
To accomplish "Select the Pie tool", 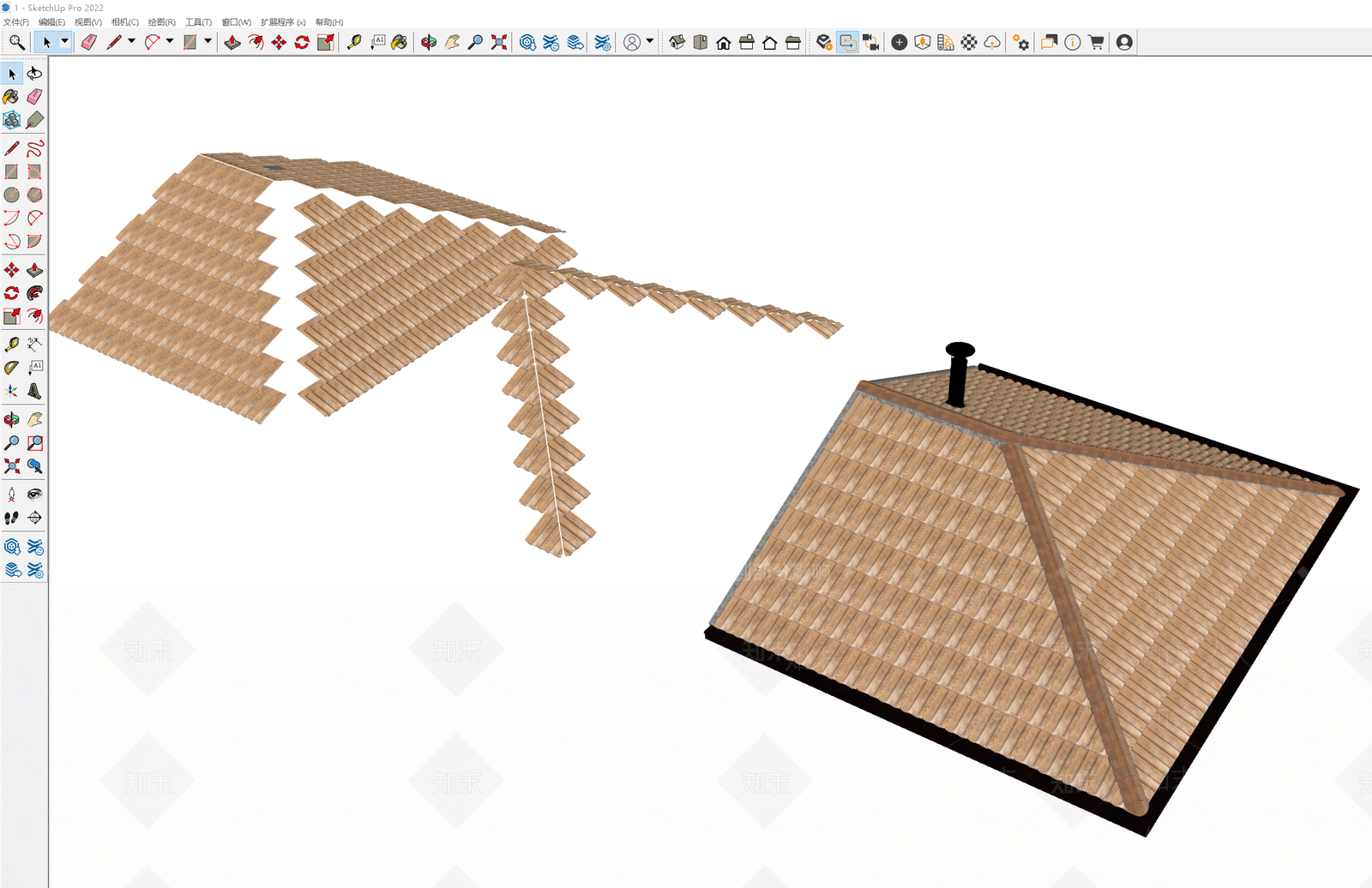I will click(34, 241).
